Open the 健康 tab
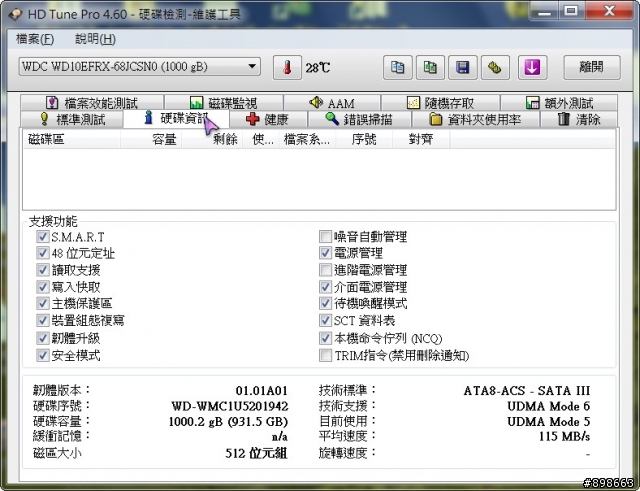 [x=268, y=120]
